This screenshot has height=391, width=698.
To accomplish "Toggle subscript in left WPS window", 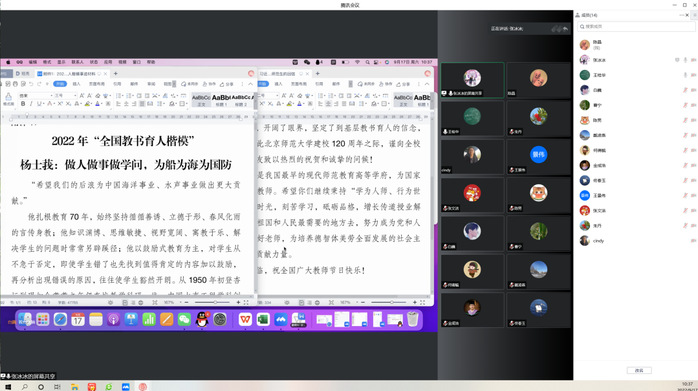I will click(68, 103).
